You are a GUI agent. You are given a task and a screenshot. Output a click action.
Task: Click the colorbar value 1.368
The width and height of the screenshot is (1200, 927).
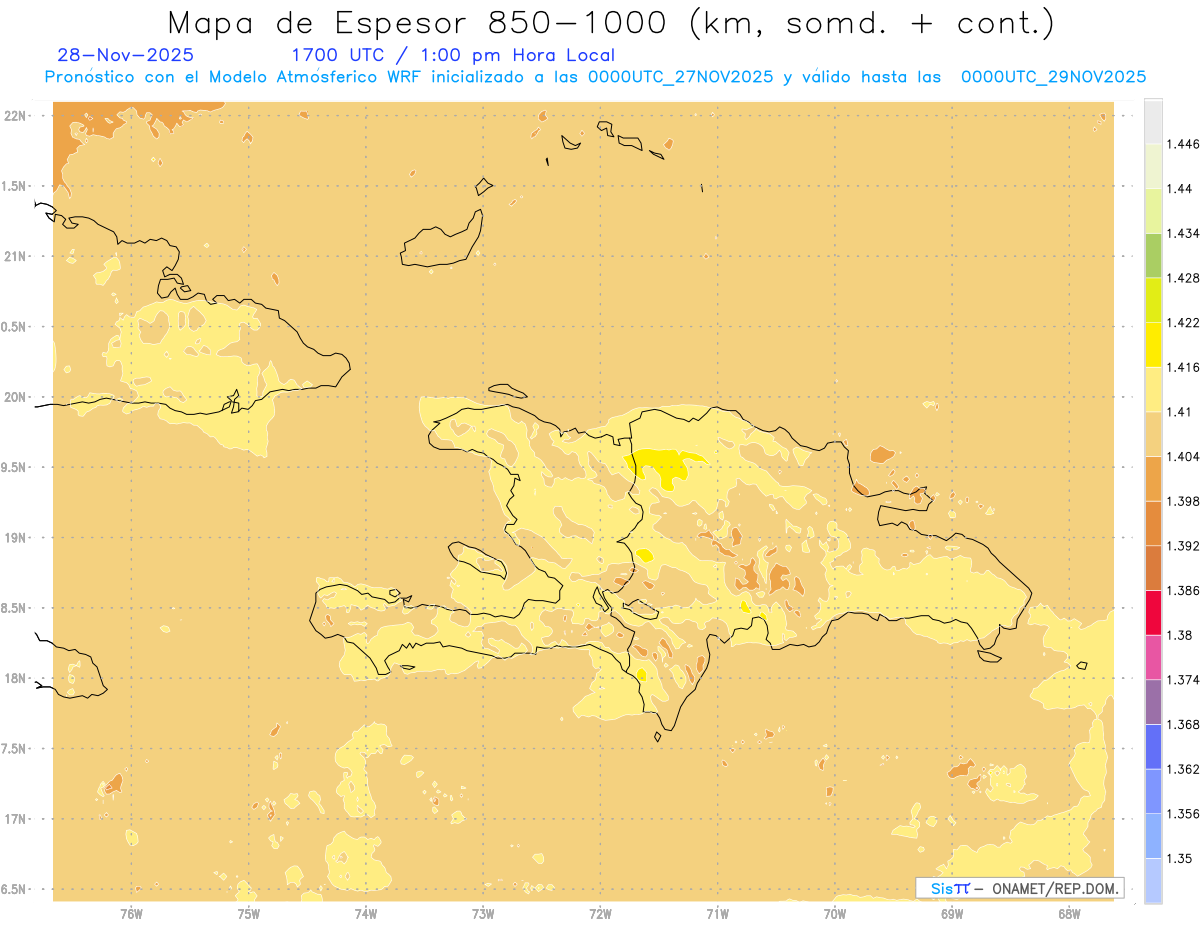(x=1183, y=724)
